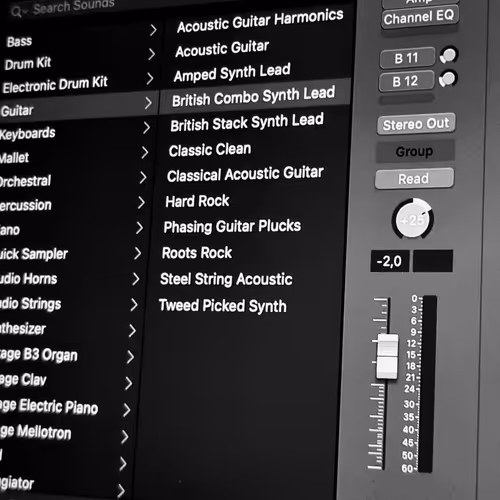This screenshot has height=500, width=500.
Task: Turn the B 11 send level knob
Action: (449, 55)
